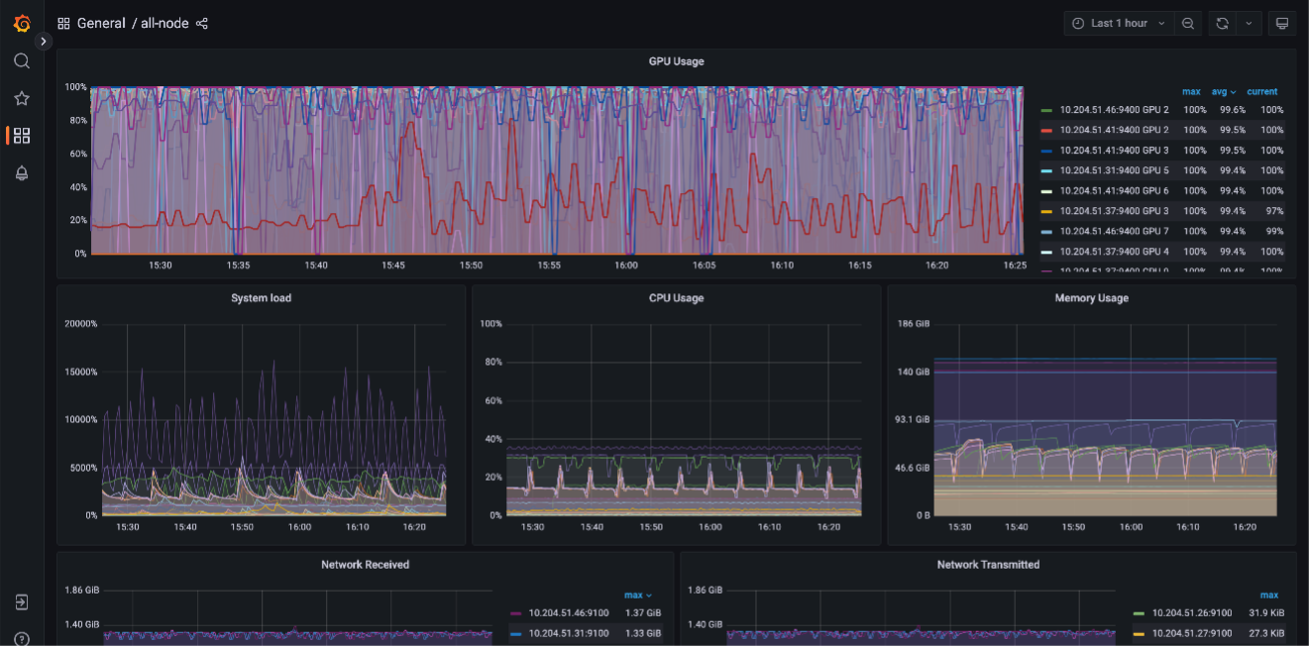Open the Memory Usage panel title menu
This screenshot has height=650, width=1313.
[x=1091, y=298]
